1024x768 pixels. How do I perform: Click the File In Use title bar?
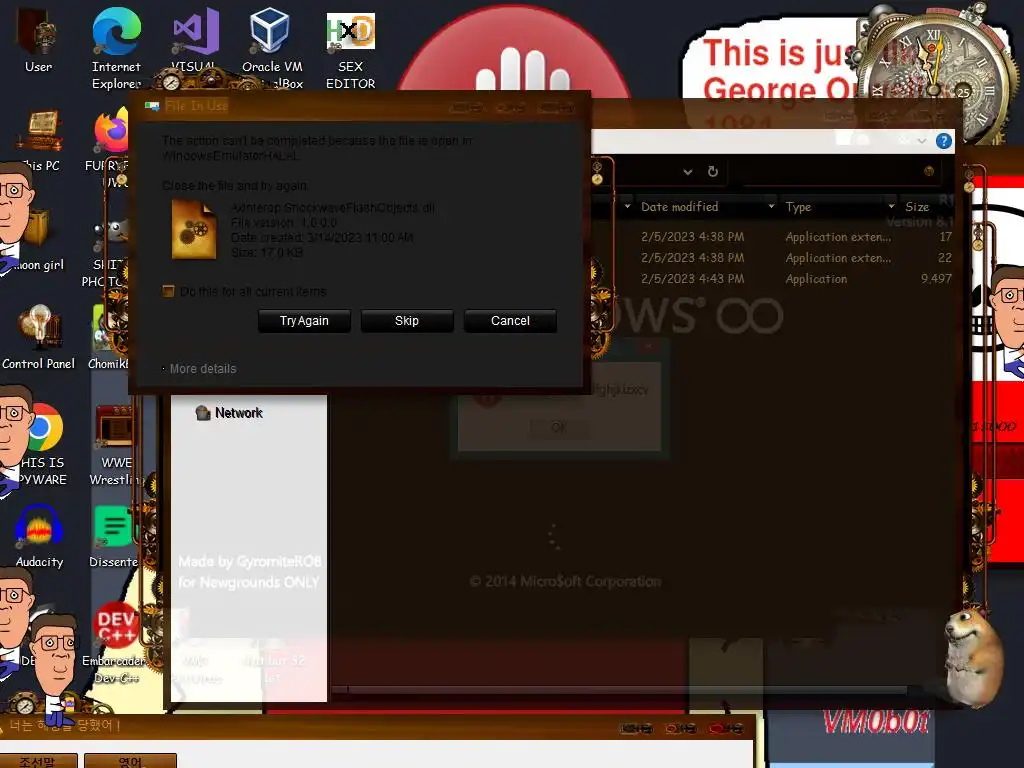point(359,106)
